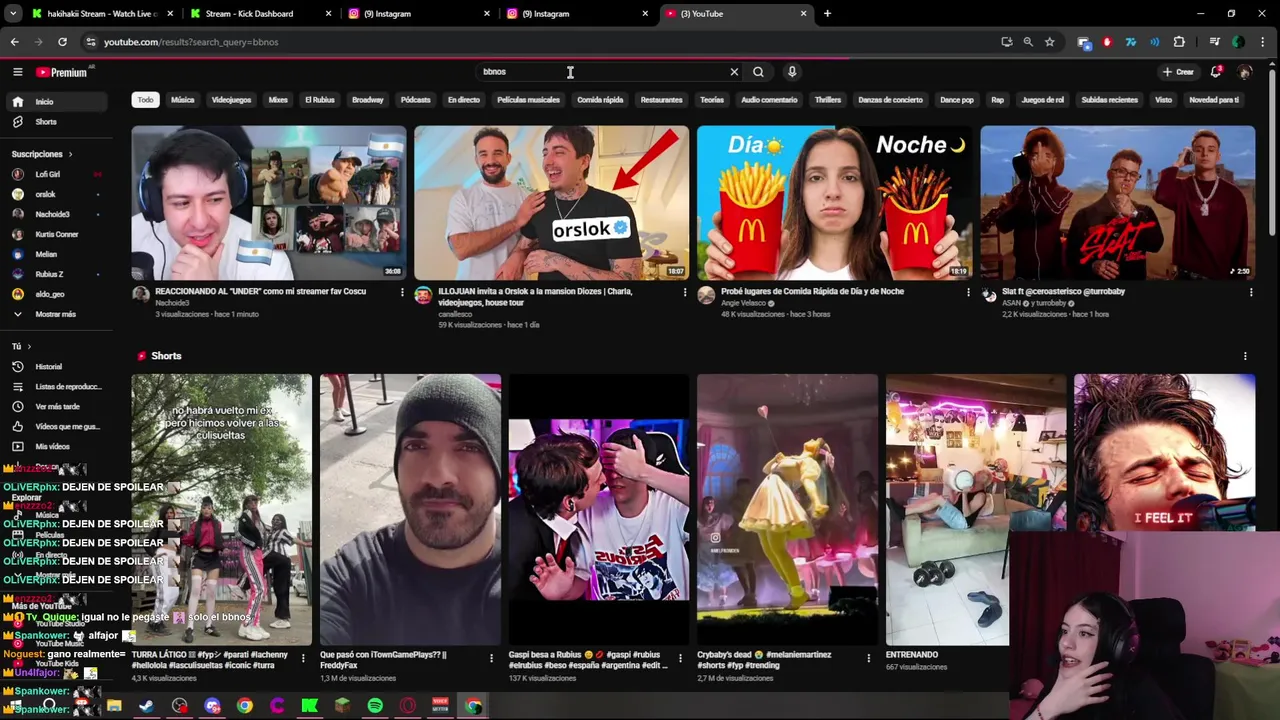The height and width of the screenshot is (720, 1280).
Task: Open video REACCIONANDO AL UNDER title
Action: (261, 291)
